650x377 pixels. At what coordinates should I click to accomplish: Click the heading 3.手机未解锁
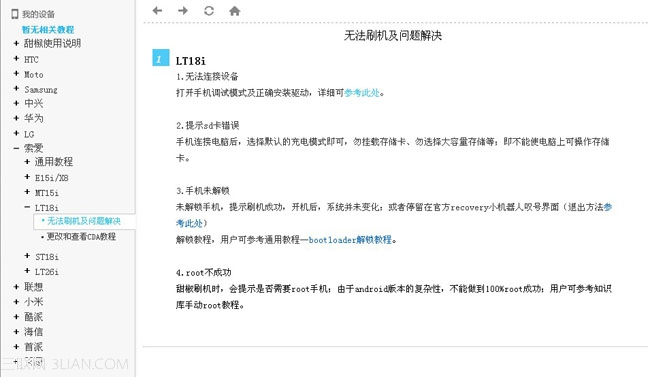point(203,191)
